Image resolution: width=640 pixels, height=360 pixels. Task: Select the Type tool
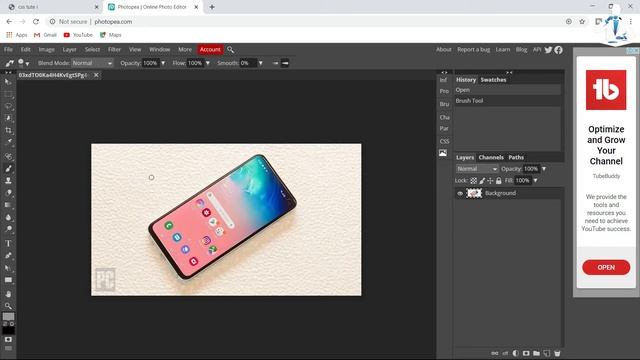pos(8,244)
